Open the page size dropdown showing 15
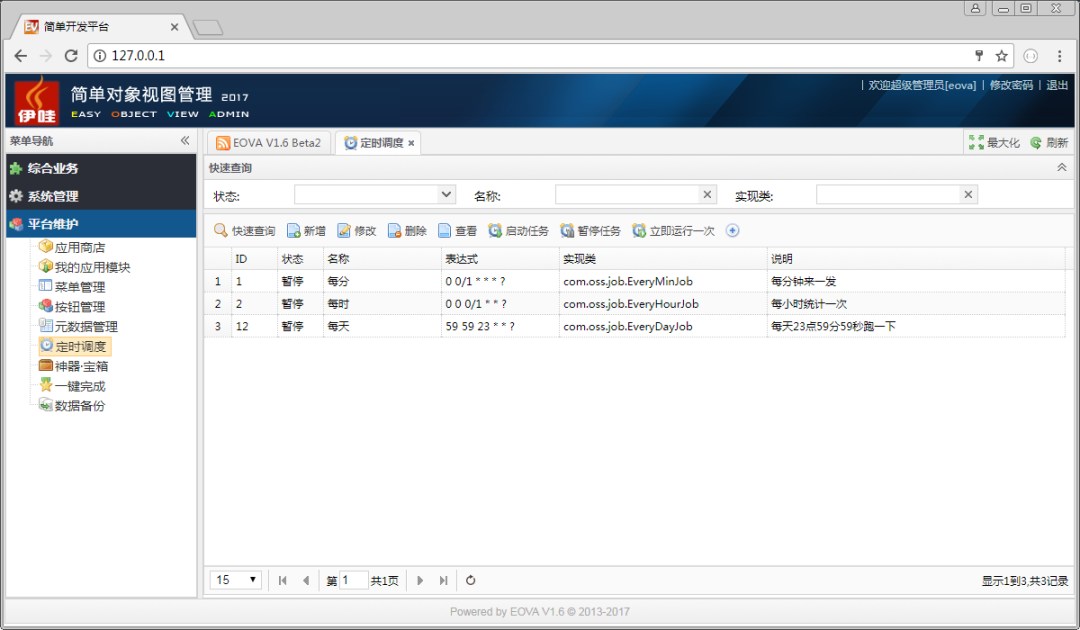The image size is (1080, 630). [237, 580]
